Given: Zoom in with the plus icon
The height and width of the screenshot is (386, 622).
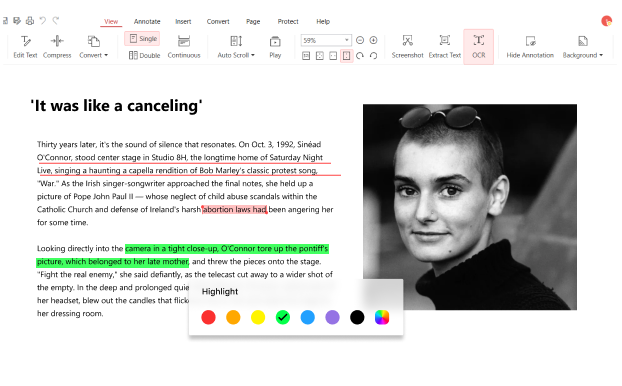Looking at the screenshot, I should 373,40.
